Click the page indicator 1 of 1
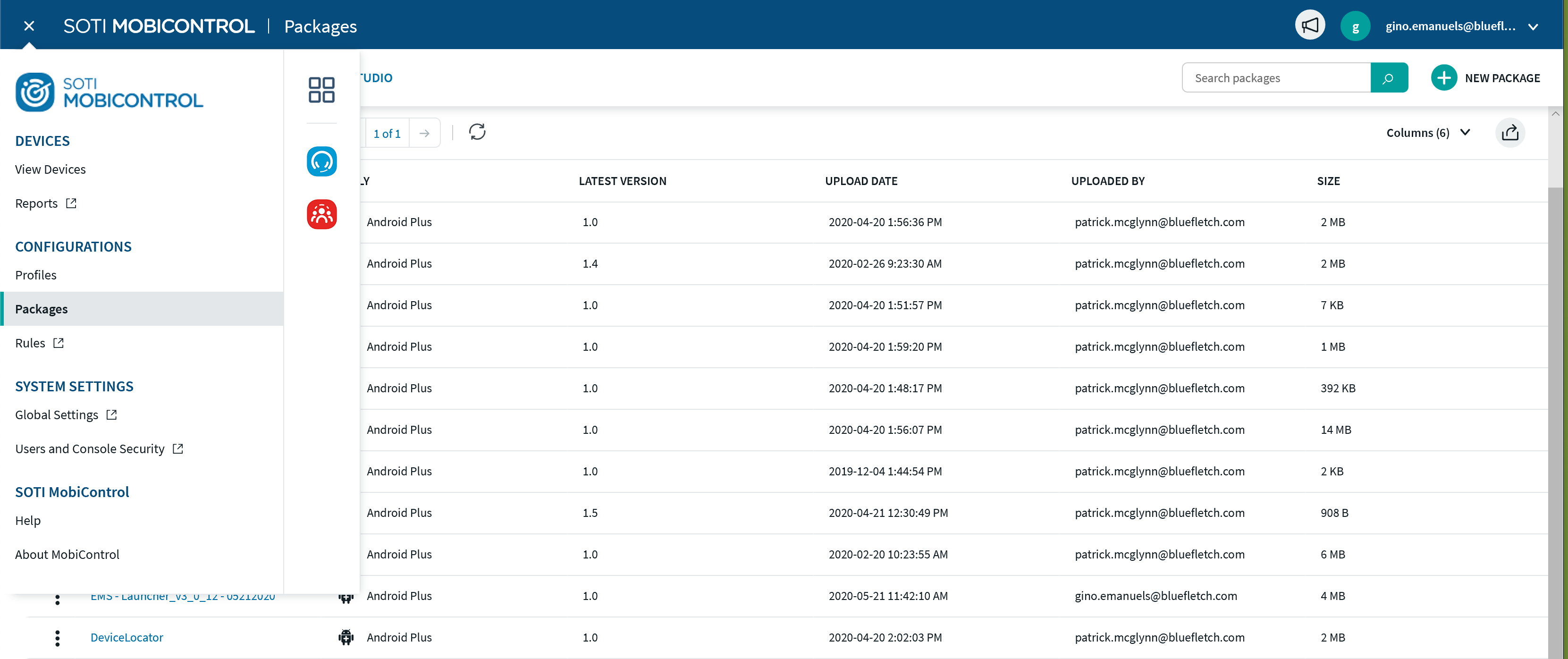This screenshot has width=1568, height=659. (387, 133)
